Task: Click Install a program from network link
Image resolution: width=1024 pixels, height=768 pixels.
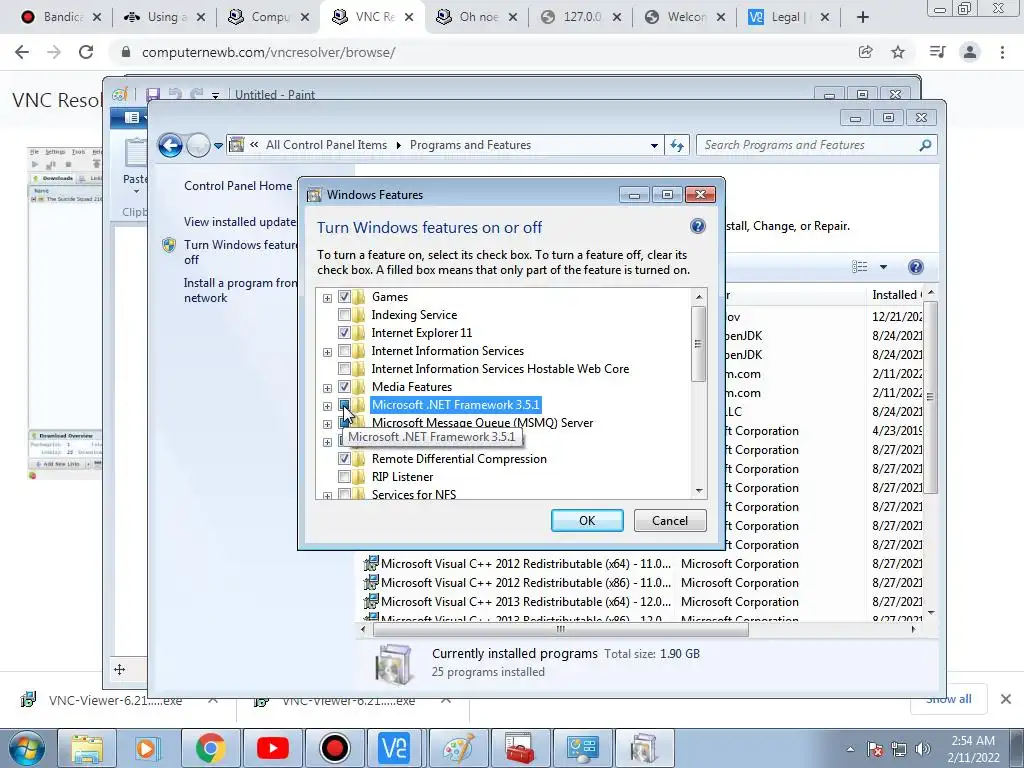Action: [240, 291]
